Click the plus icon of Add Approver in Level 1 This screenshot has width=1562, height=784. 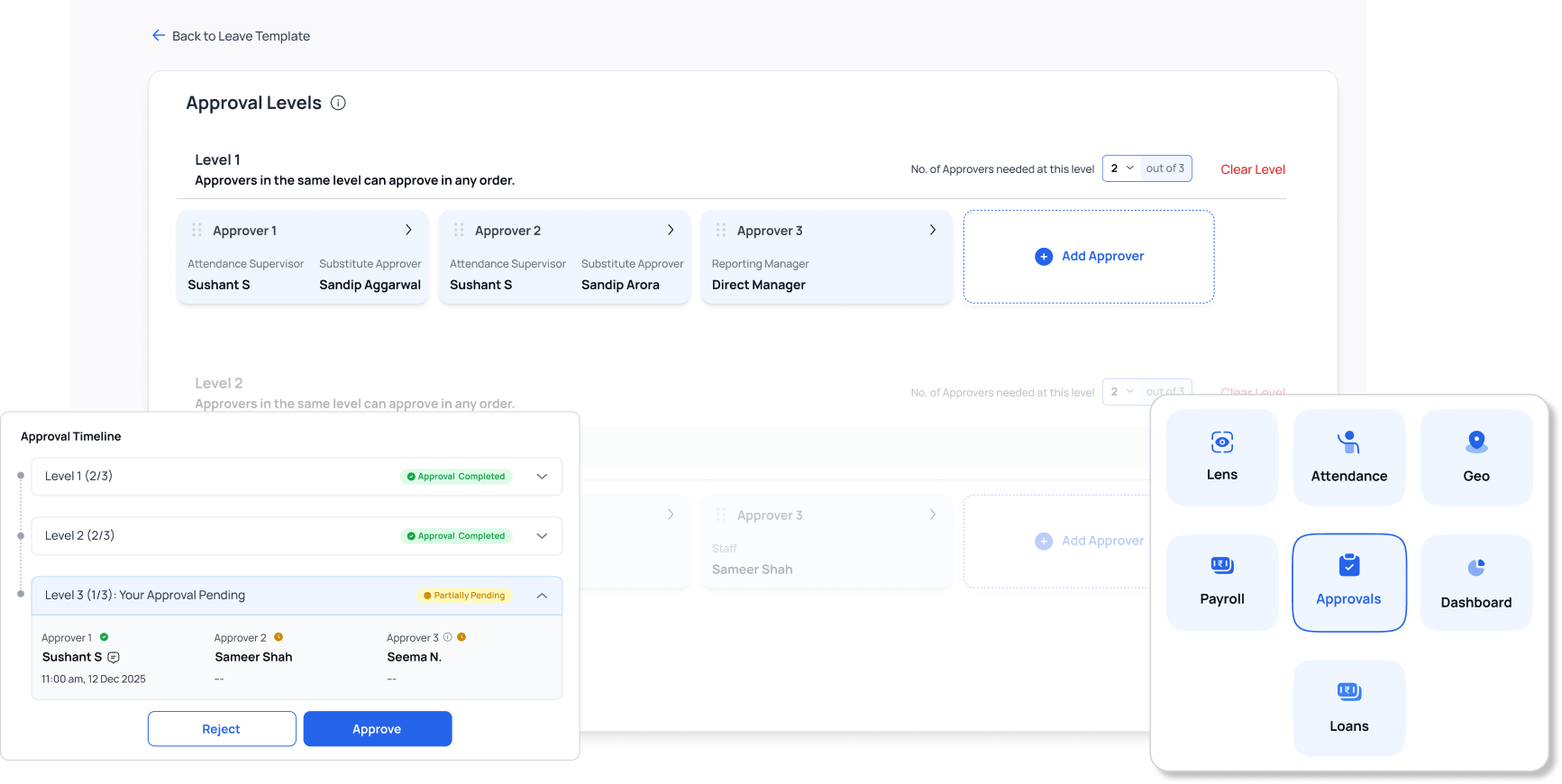(x=1044, y=256)
